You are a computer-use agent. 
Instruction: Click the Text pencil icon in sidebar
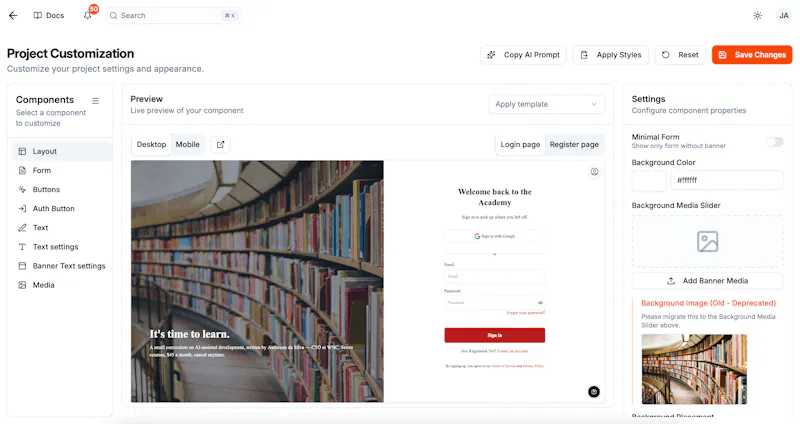tap(22, 228)
